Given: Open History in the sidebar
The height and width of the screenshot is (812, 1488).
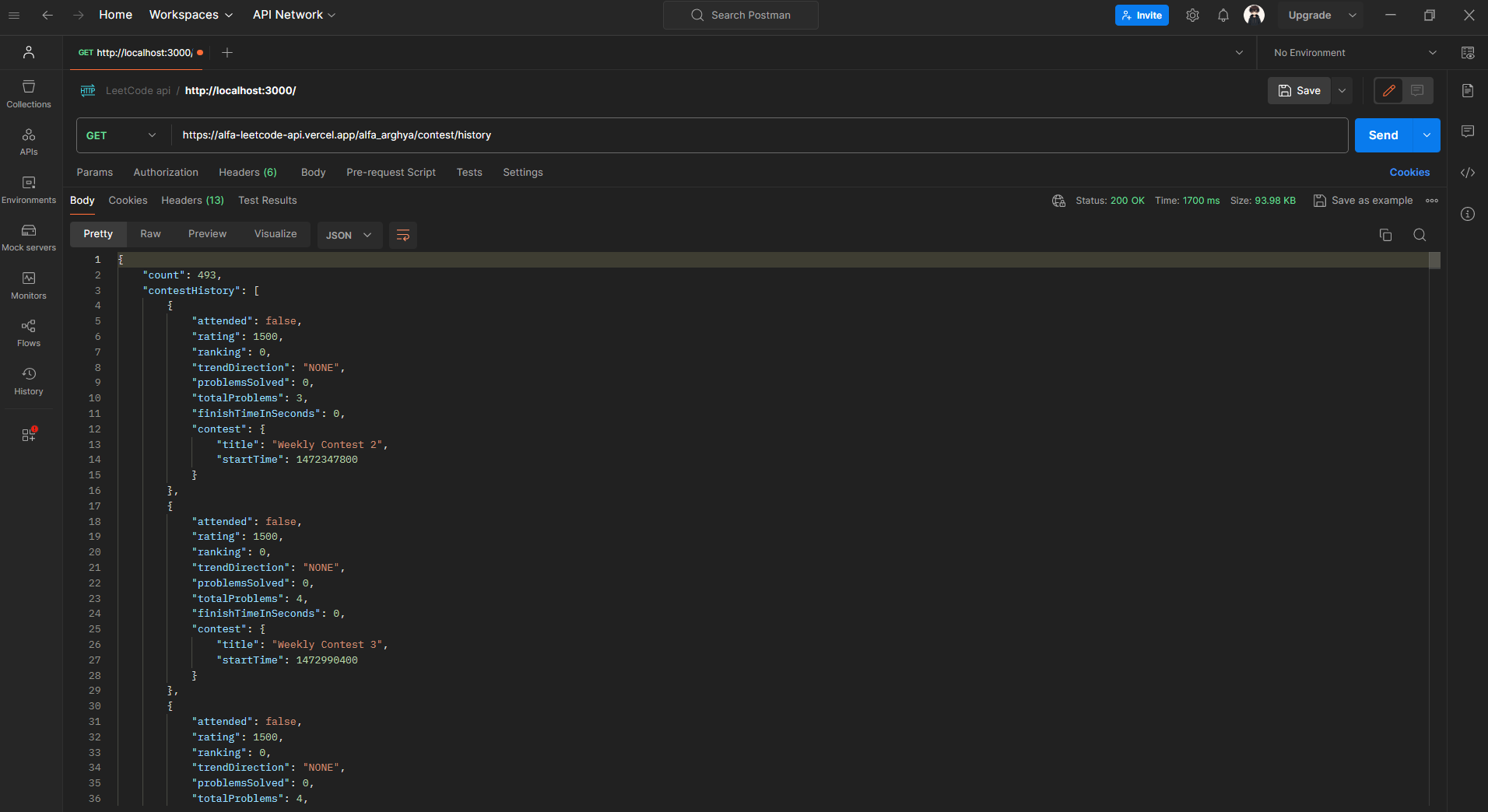Looking at the screenshot, I should pyautogui.click(x=29, y=381).
